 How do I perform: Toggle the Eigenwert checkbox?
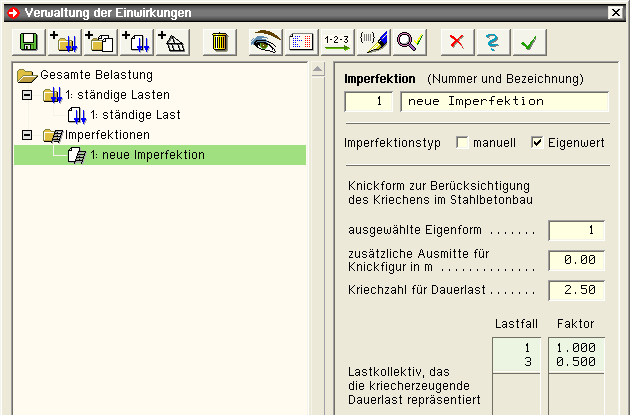(537, 143)
